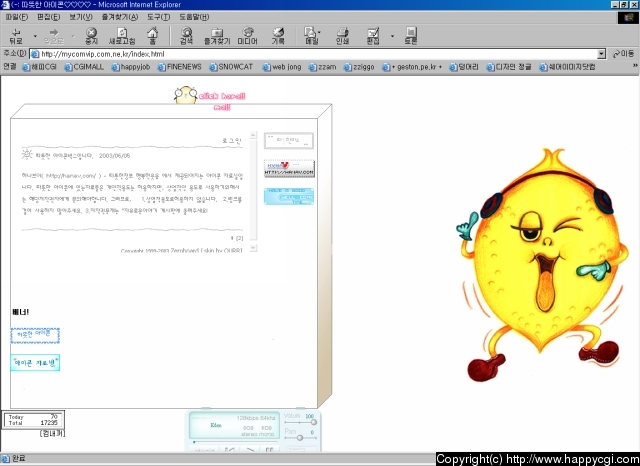
Task: Click the status bar 완료 text
Action: coord(19,459)
